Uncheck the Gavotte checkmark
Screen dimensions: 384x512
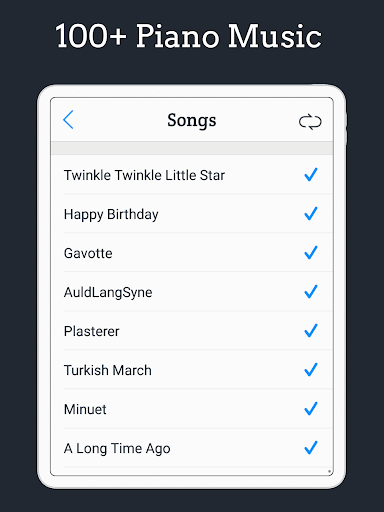click(311, 253)
